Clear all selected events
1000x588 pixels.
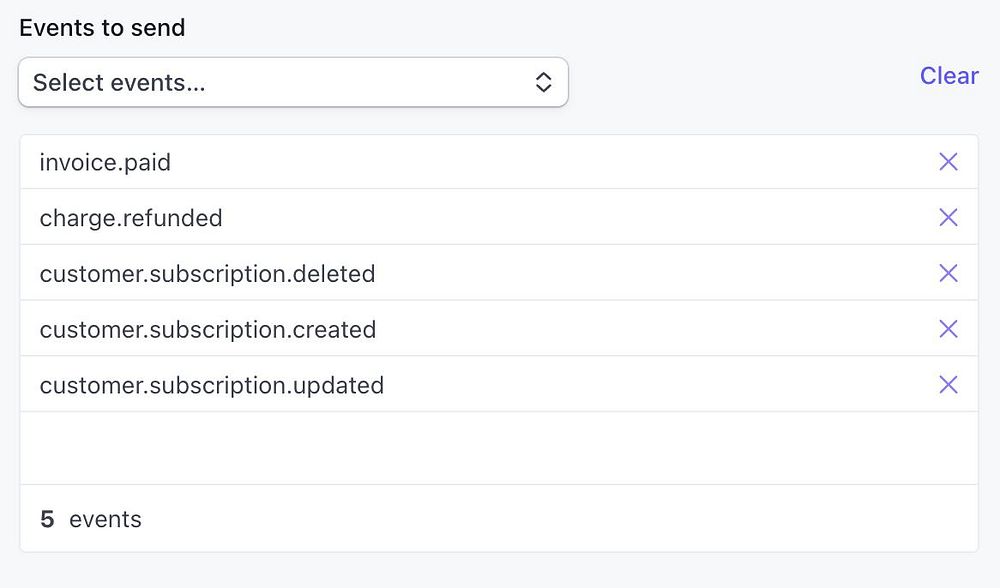[x=949, y=76]
